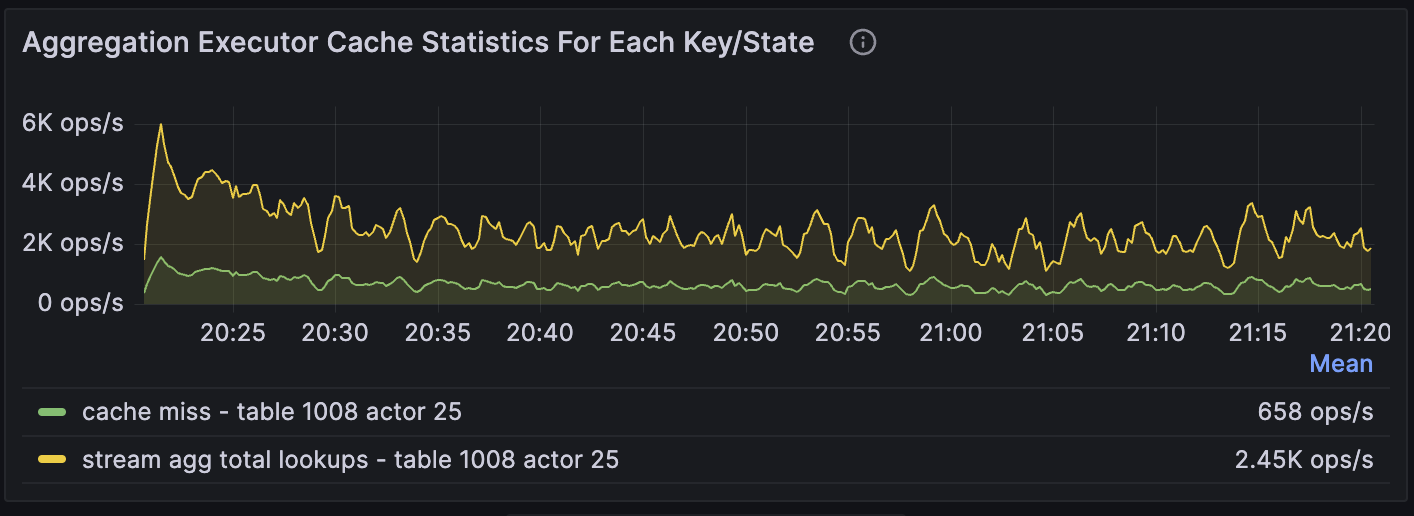The image size is (1414, 516).
Task: Open color picker for yellow stream agg swatch
Action: click(52, 460)
